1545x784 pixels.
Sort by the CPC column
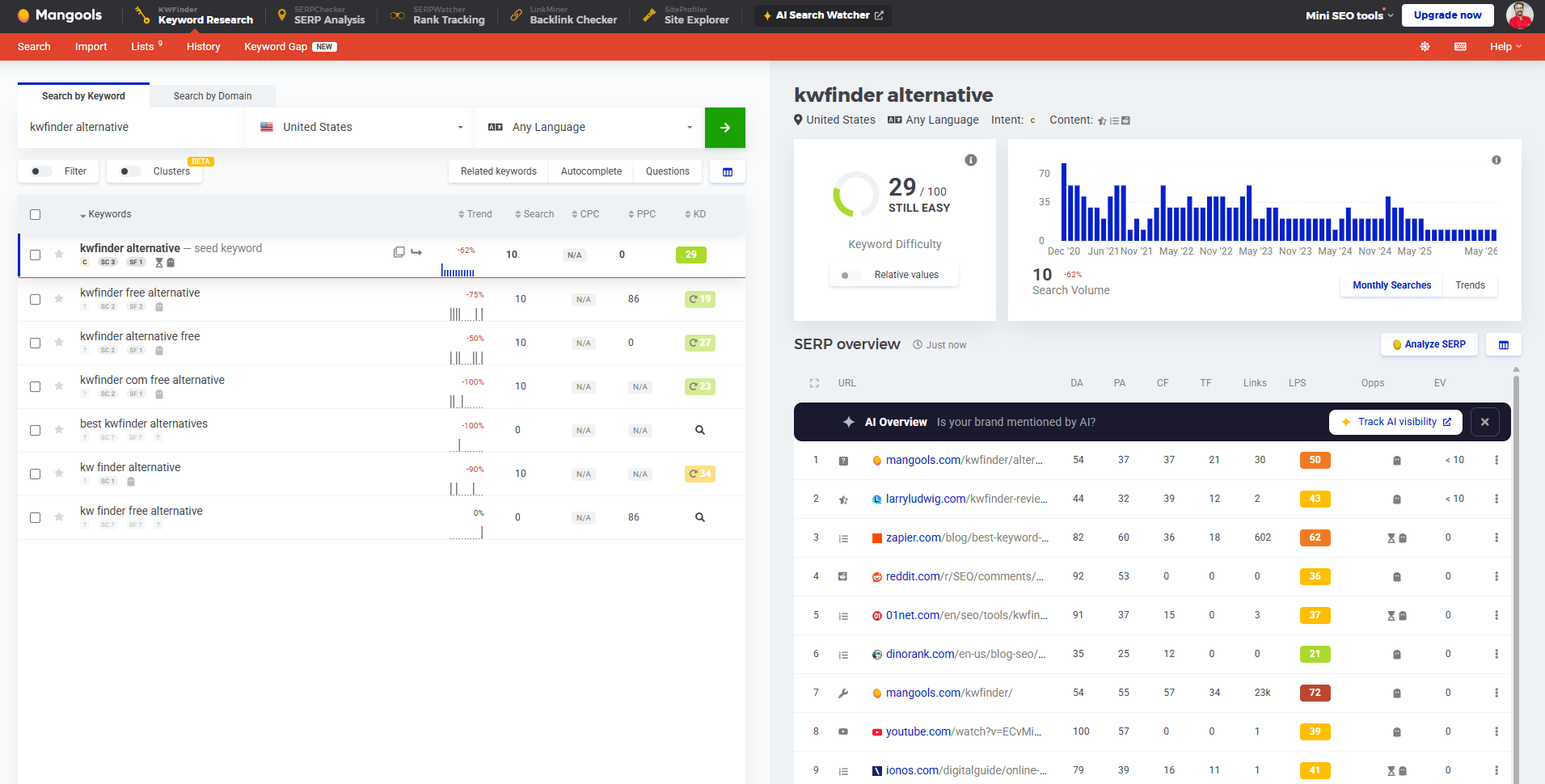[585, 214]
